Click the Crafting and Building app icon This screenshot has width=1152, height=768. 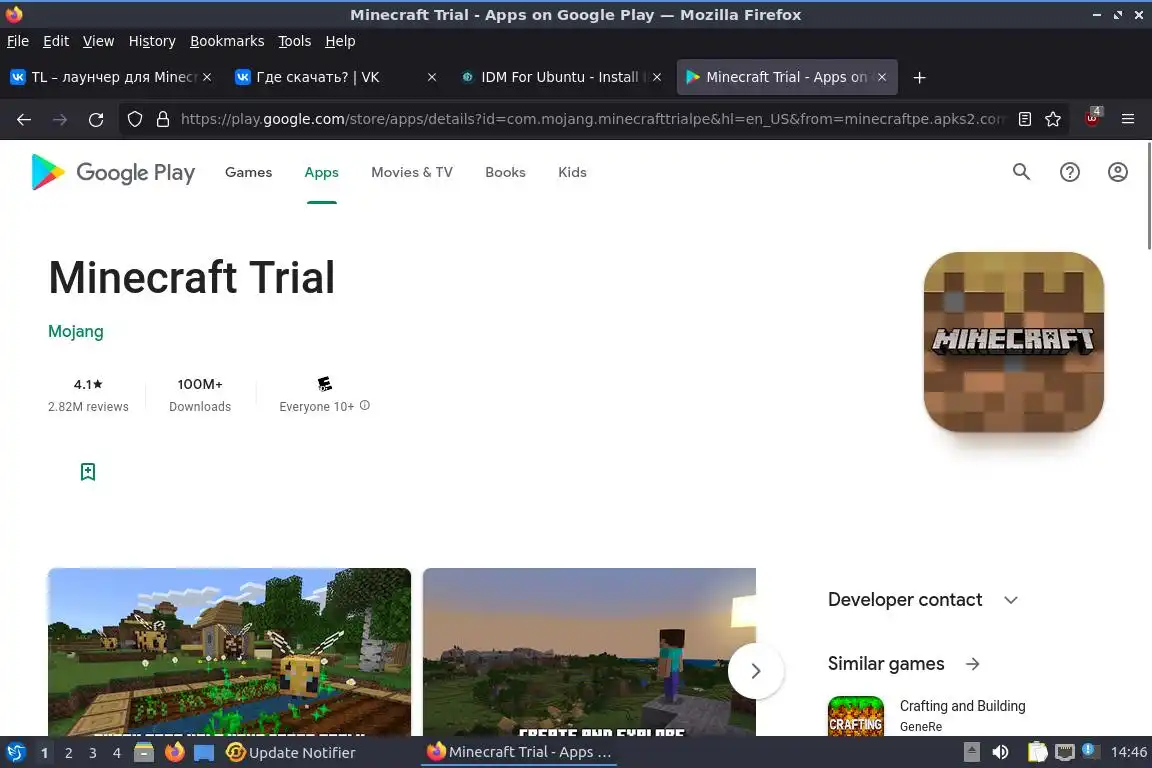(x=856, y=717)
